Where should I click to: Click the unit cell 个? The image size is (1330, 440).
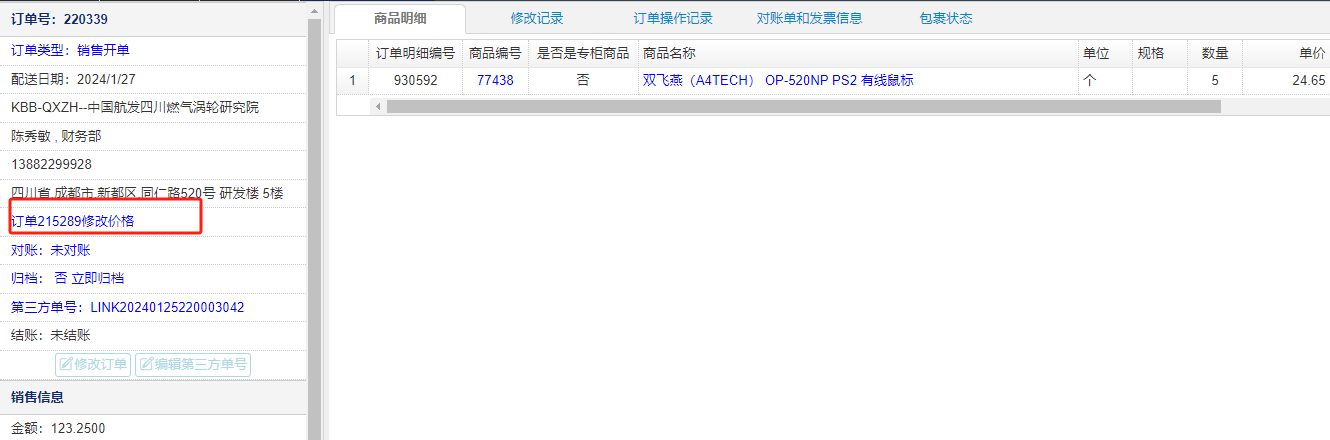pyautogui.click(x=1105, y=80)
